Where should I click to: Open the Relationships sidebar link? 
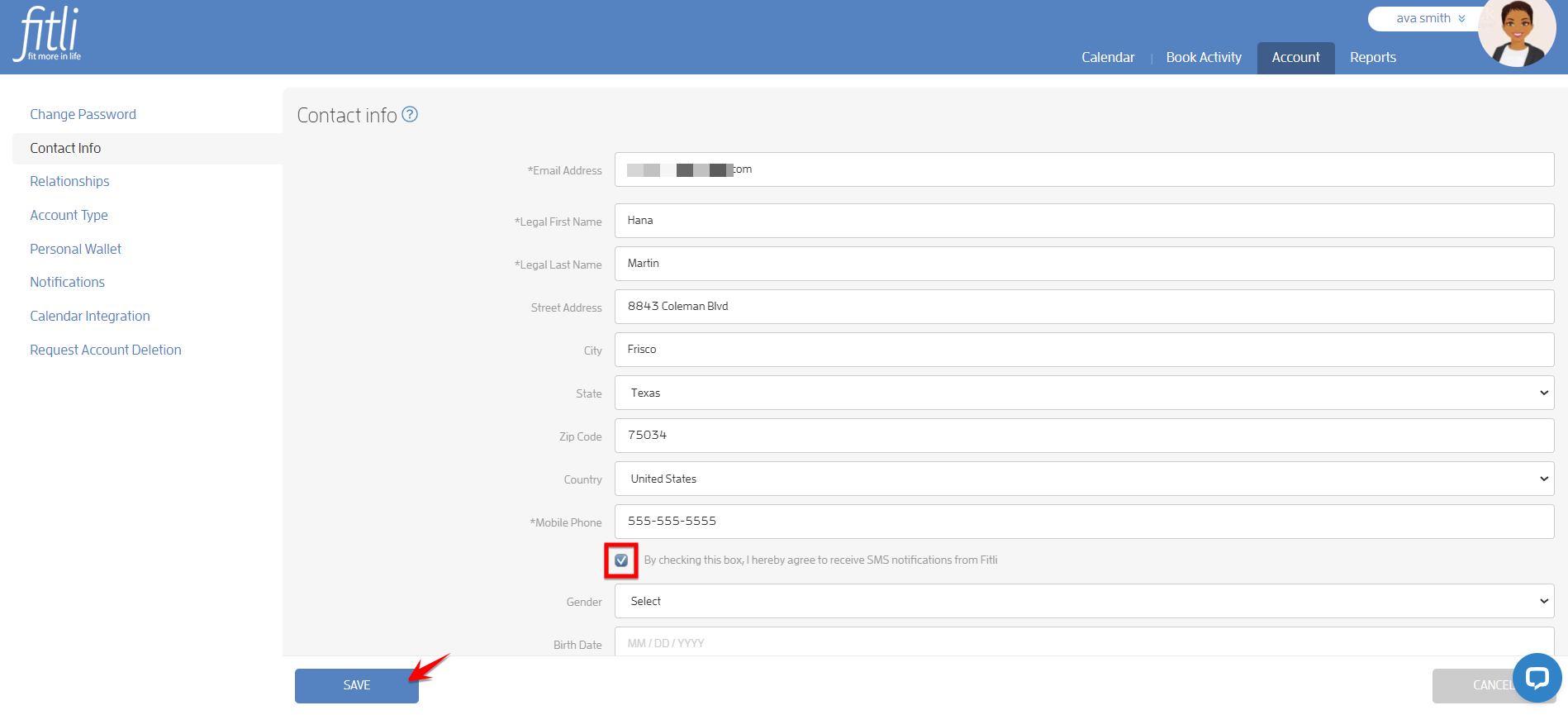coord(69,181)
